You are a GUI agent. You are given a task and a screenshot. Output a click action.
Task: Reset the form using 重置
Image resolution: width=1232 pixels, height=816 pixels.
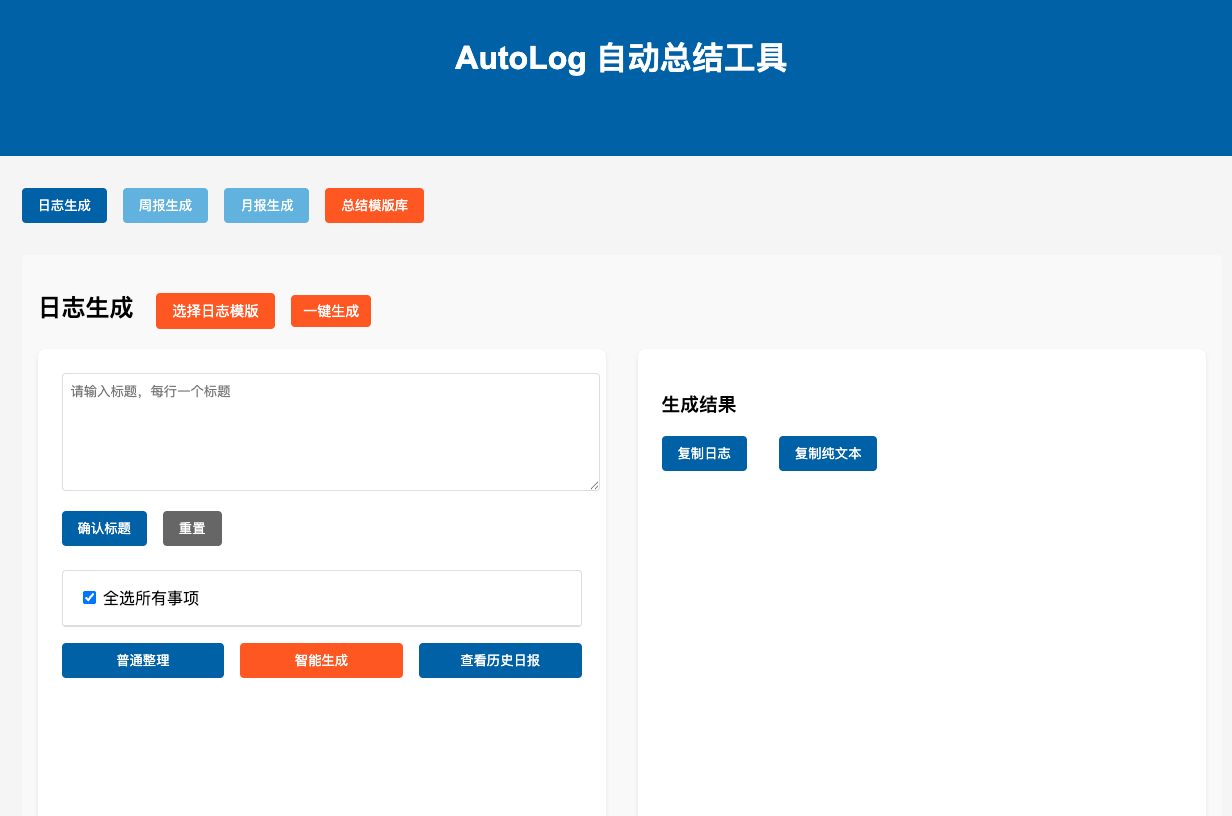192,529
